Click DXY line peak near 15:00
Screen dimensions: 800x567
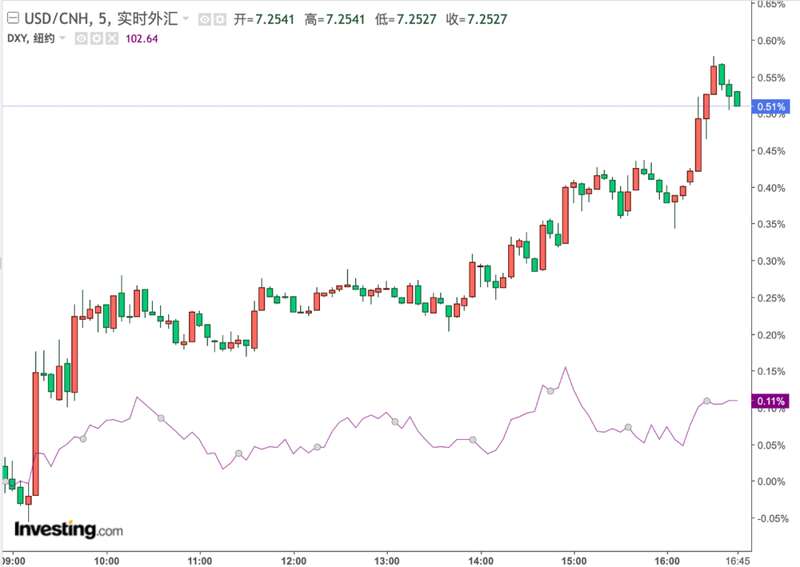(x=566, y=368)
